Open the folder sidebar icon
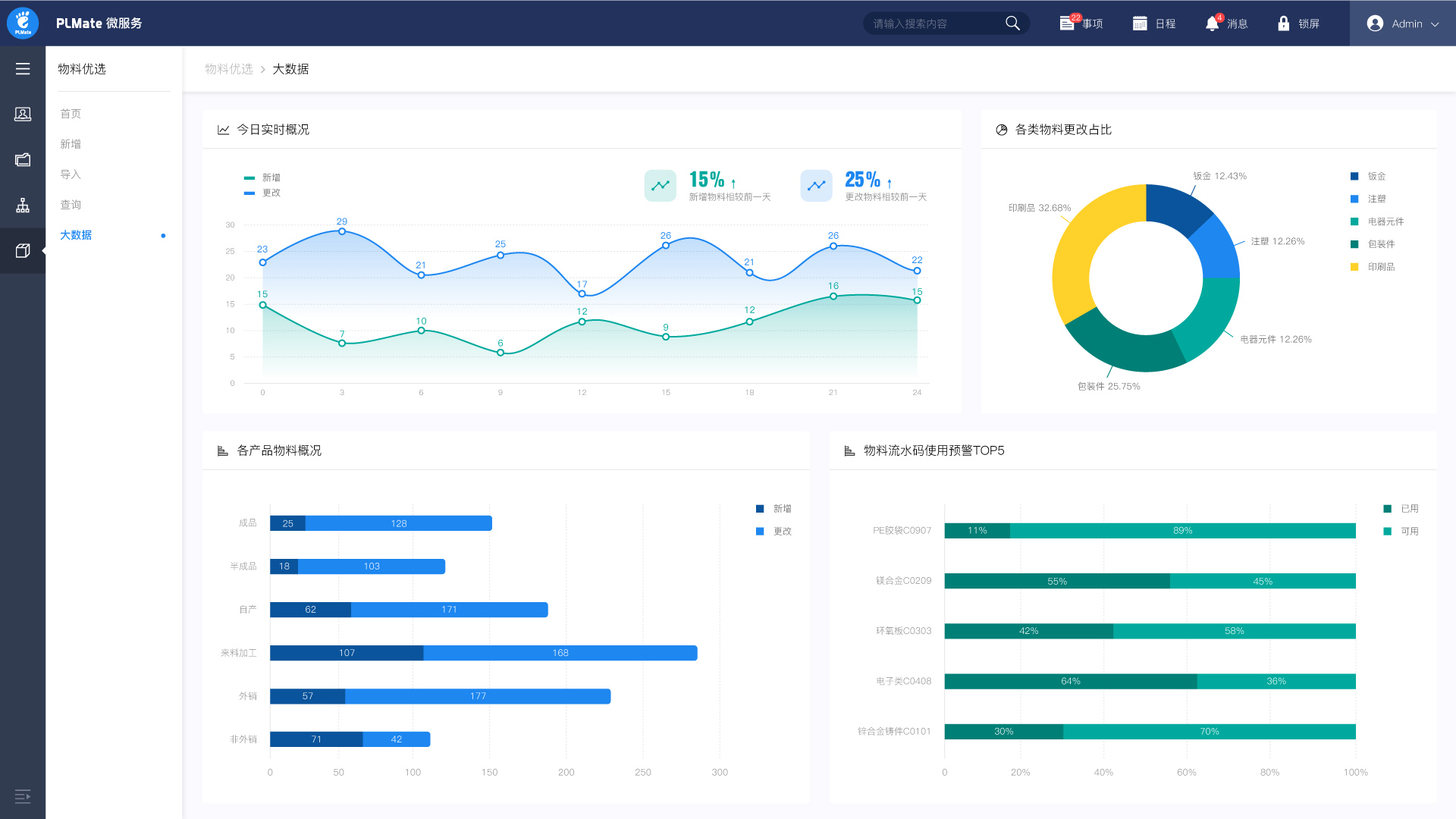Viewport: 1456px width, 819px height. coord(23,160)
